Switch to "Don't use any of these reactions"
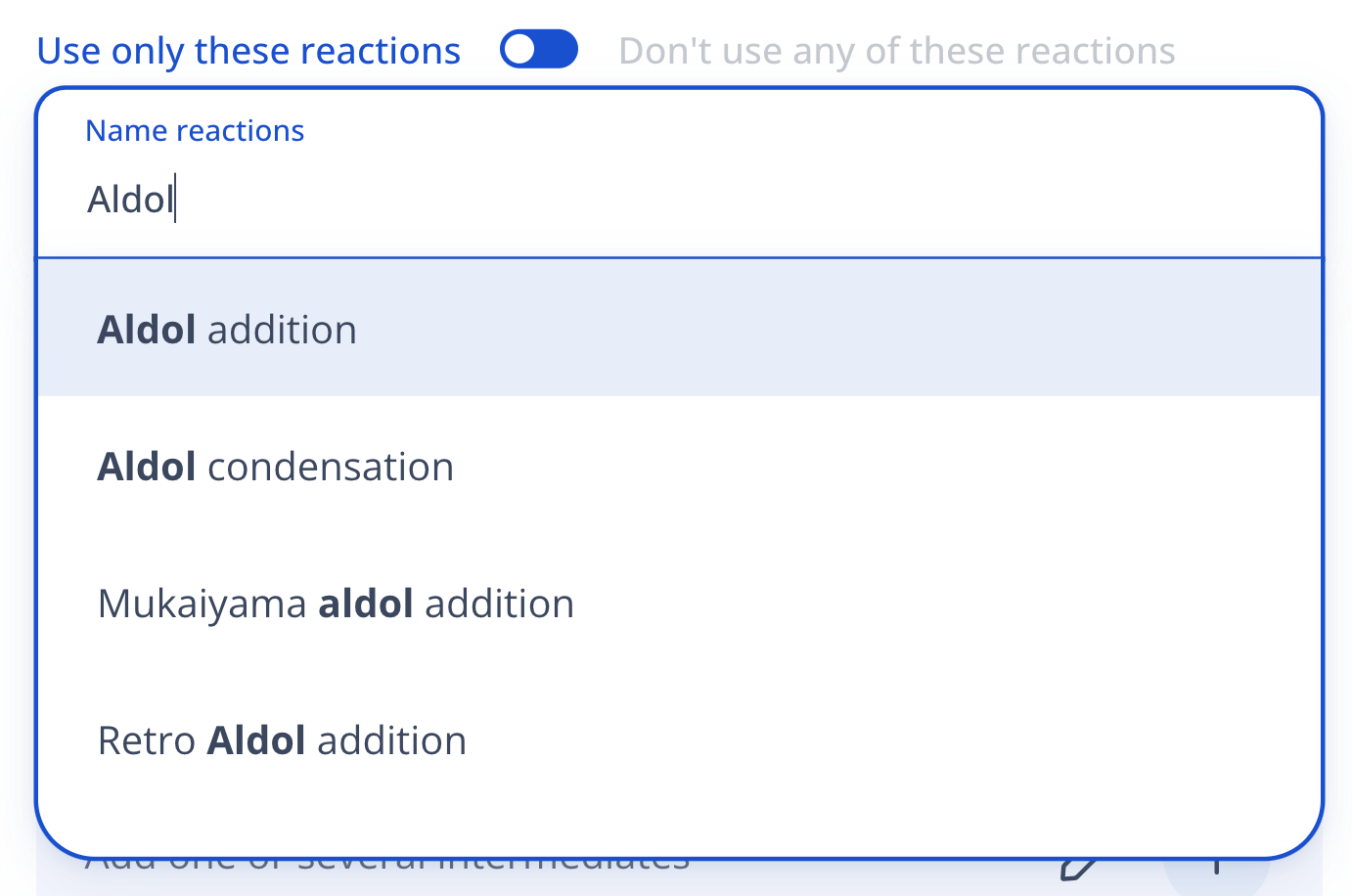The image size is (1352, 896). pyautogui.click(x=896, y=51)
